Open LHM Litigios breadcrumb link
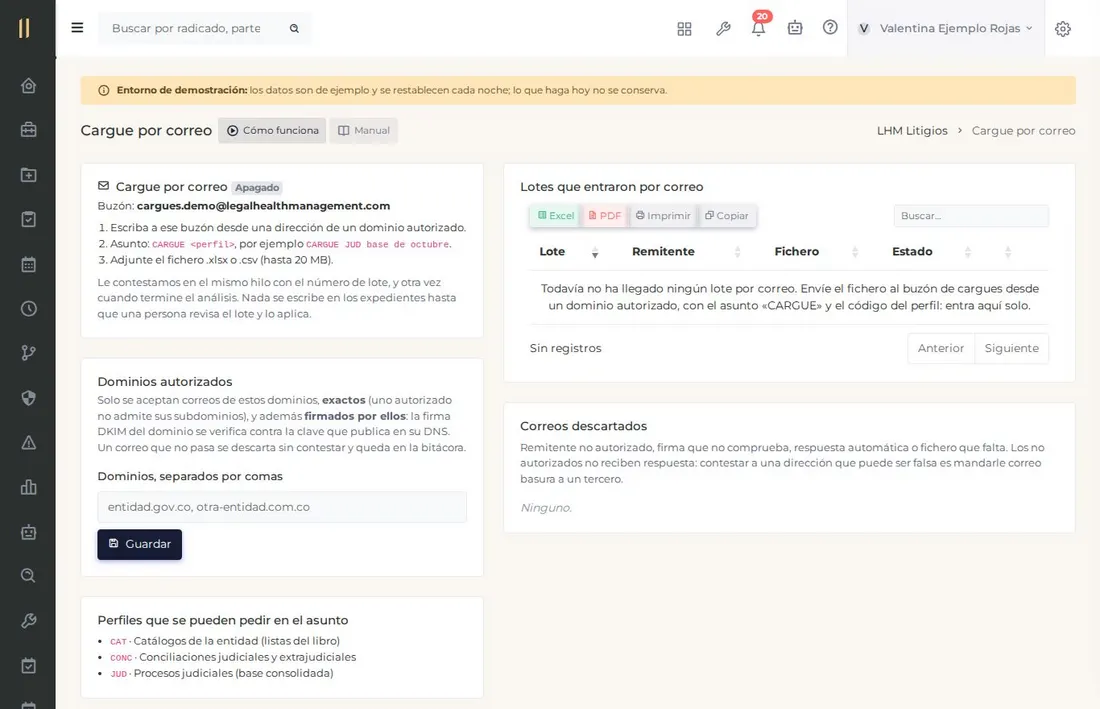The width and height of the screenshot is (1100, 709). (912, 130)
